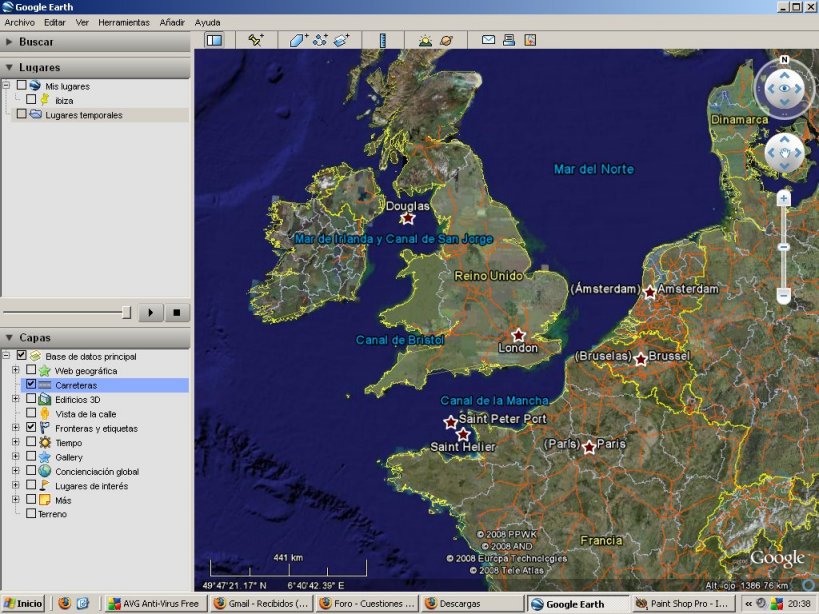
Task: Enable the Edificios 3D layer
Action: pos(31,398)
